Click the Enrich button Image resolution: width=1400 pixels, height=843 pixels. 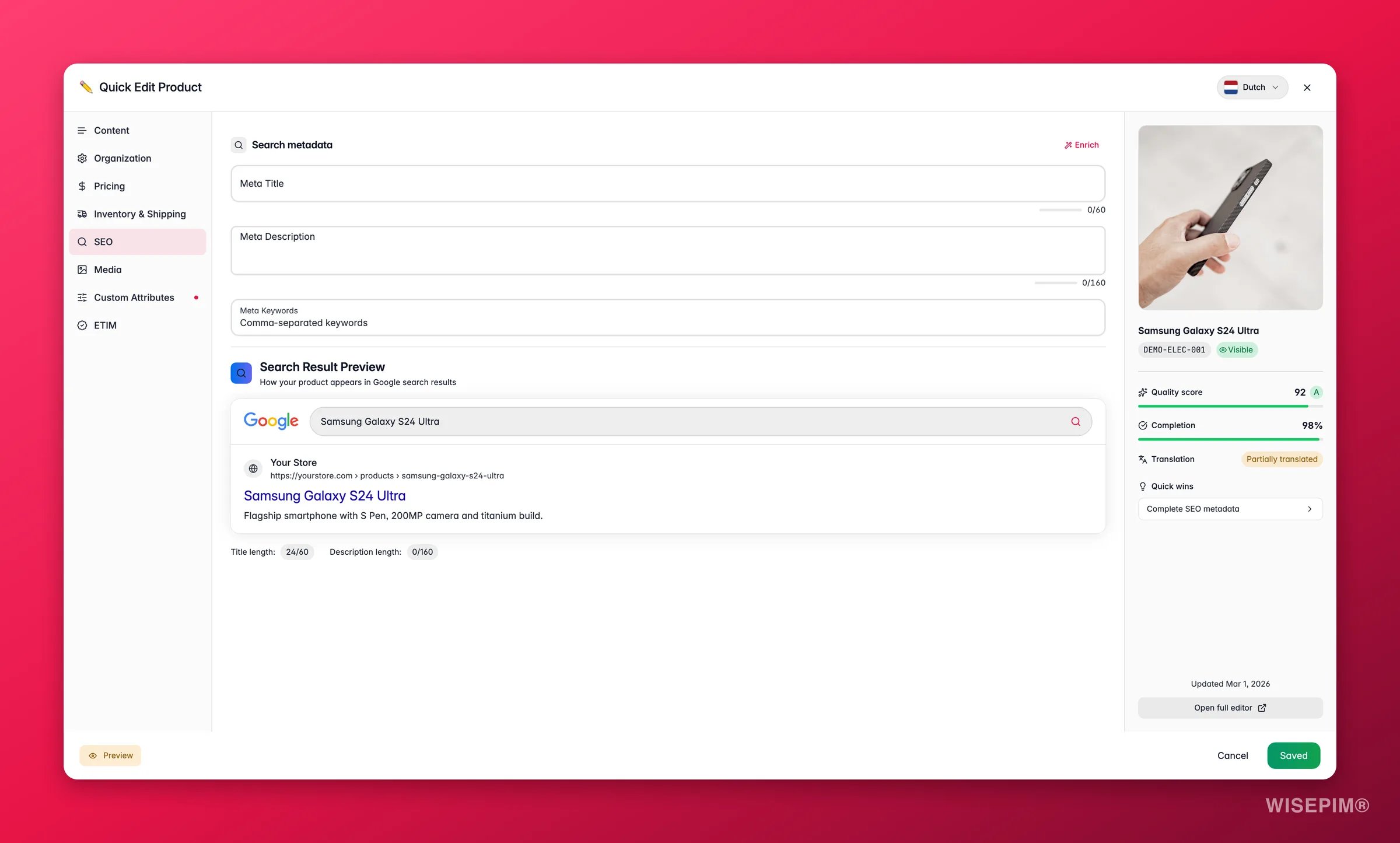click(1081, 145)
